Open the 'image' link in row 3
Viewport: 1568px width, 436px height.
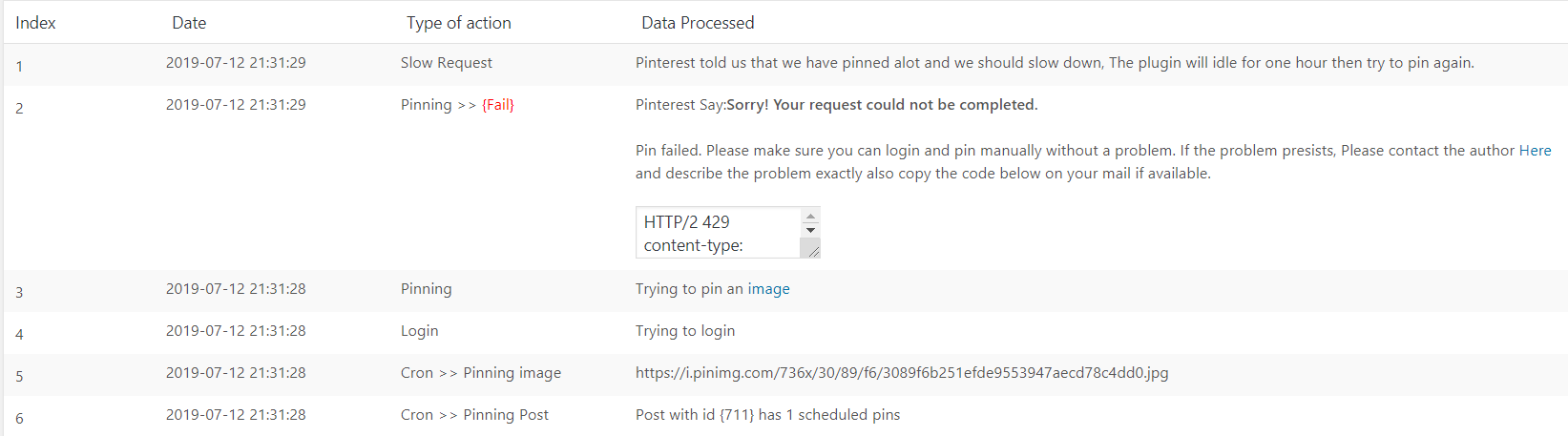click(768, 289)
